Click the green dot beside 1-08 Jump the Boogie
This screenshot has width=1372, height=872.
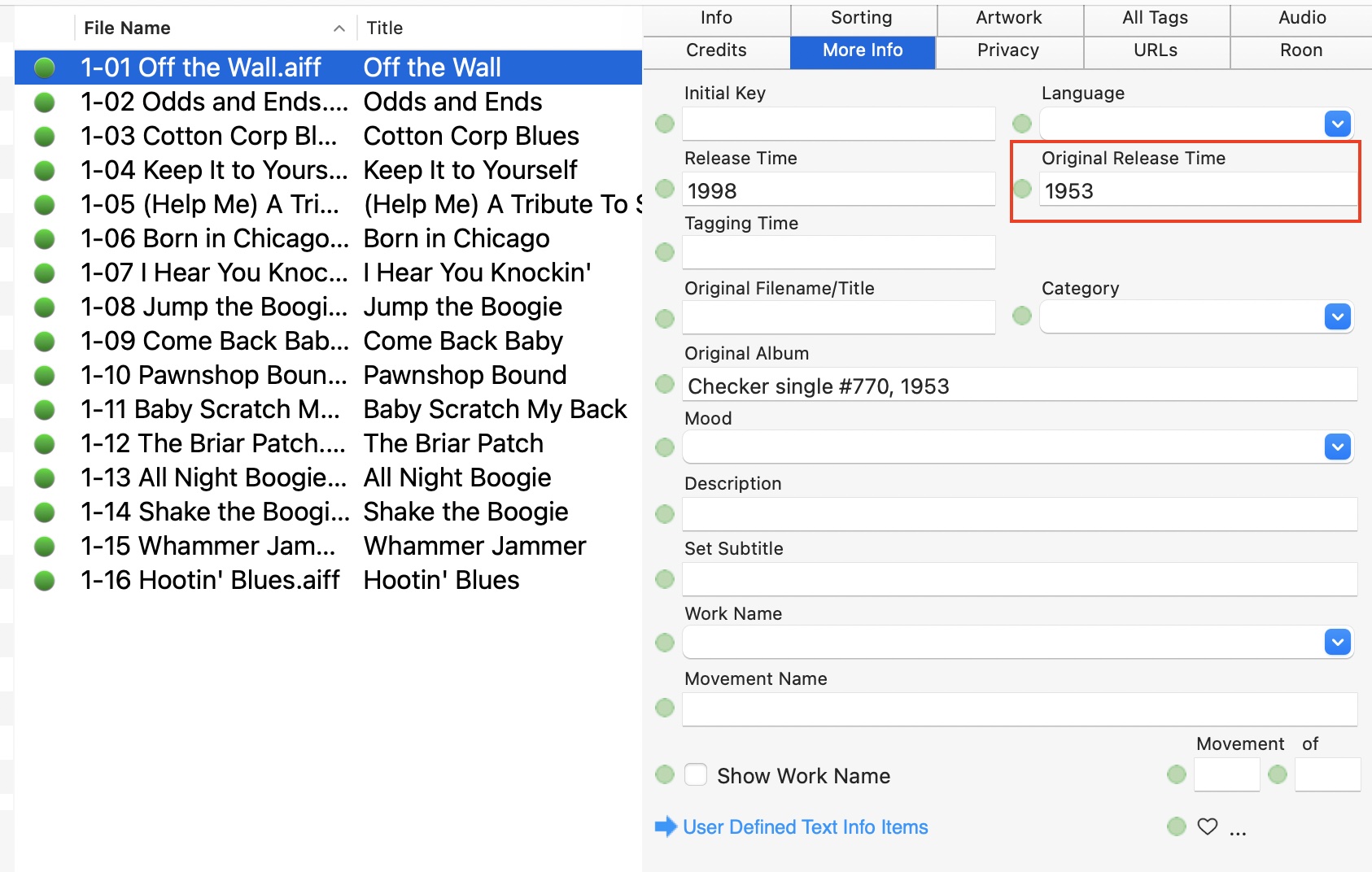[x=45, y=307]
